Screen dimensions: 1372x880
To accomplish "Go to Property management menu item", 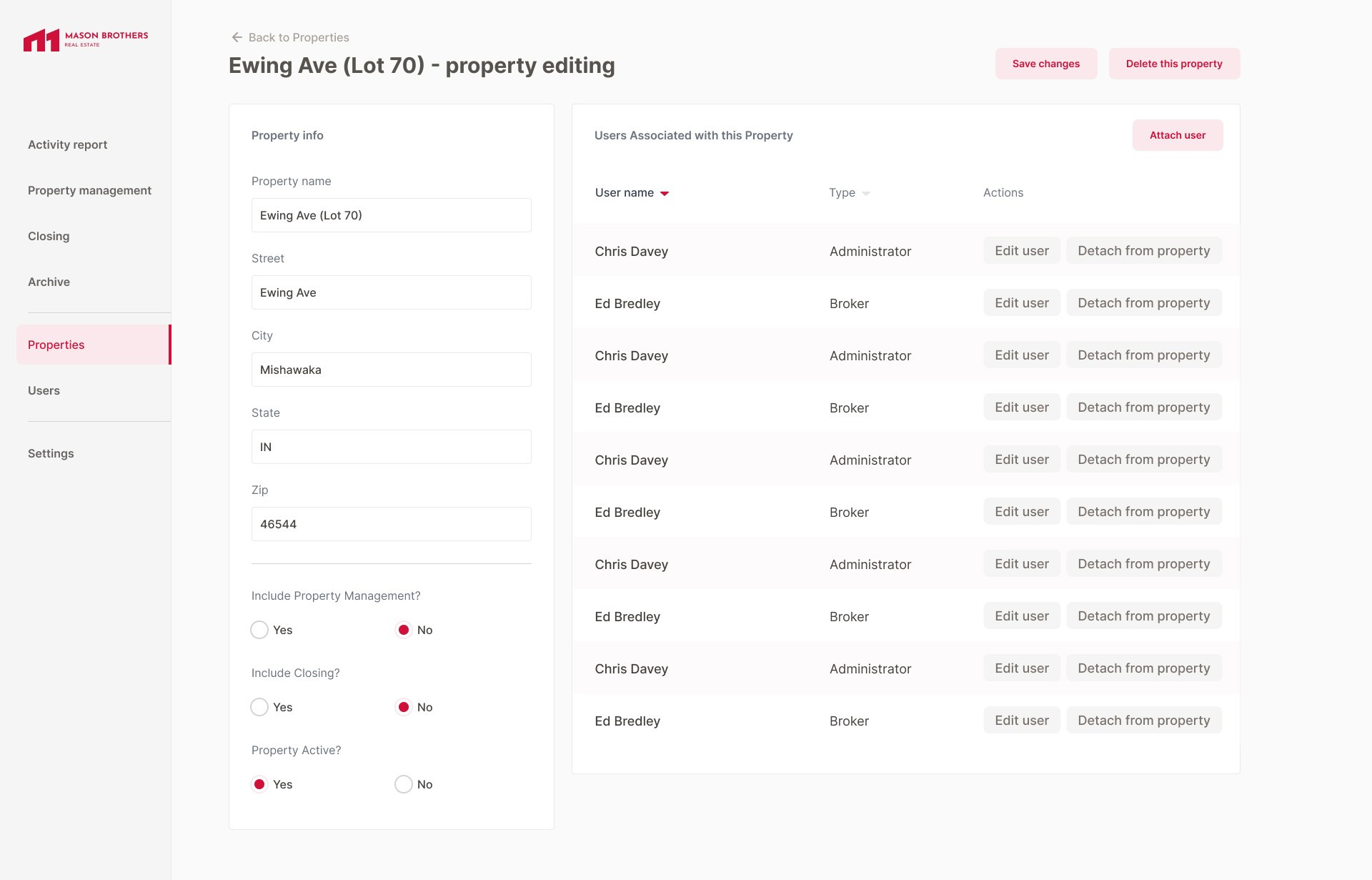I will tap(89, 190).
